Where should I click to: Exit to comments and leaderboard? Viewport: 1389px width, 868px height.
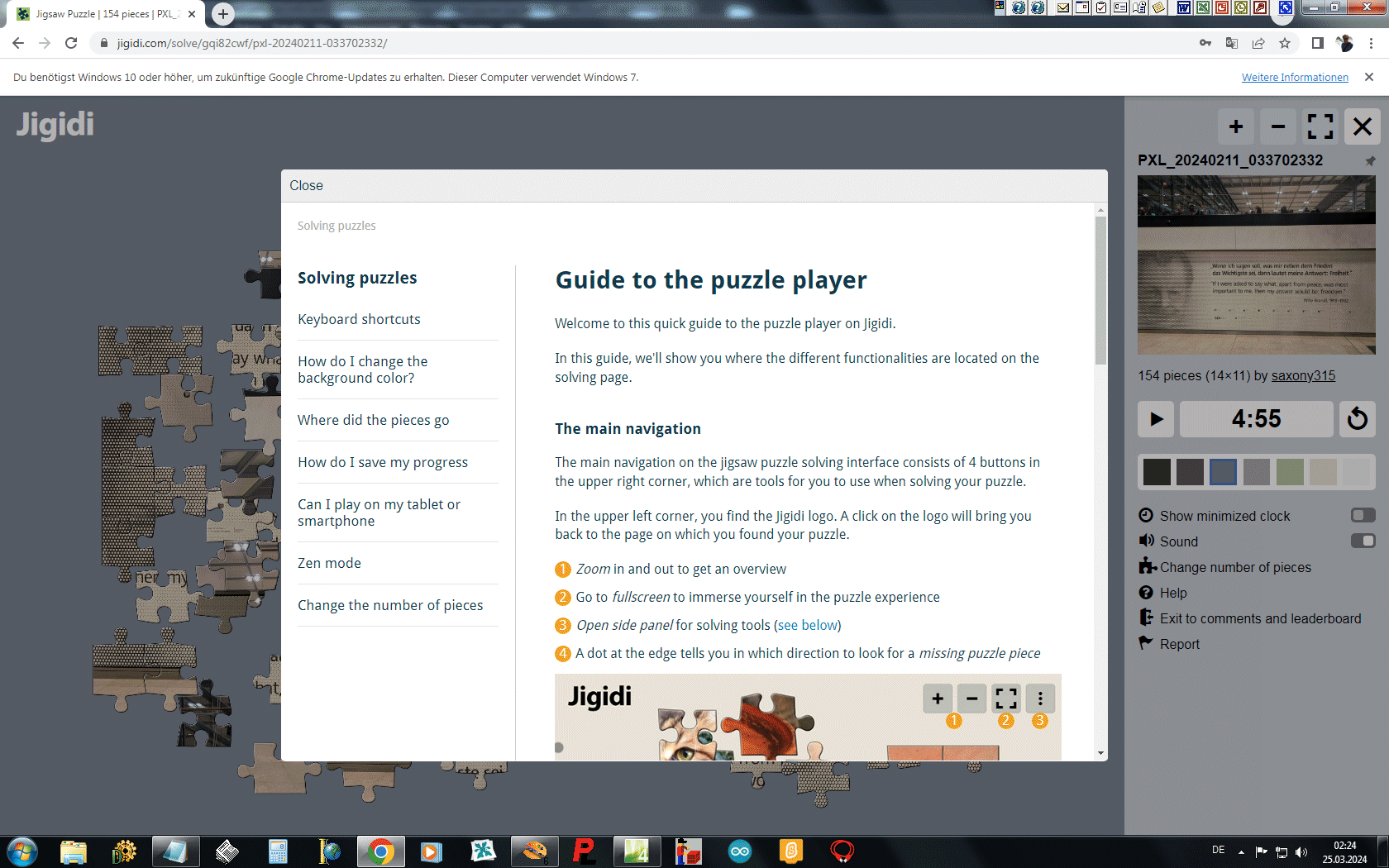click(x=1250, y=618)
